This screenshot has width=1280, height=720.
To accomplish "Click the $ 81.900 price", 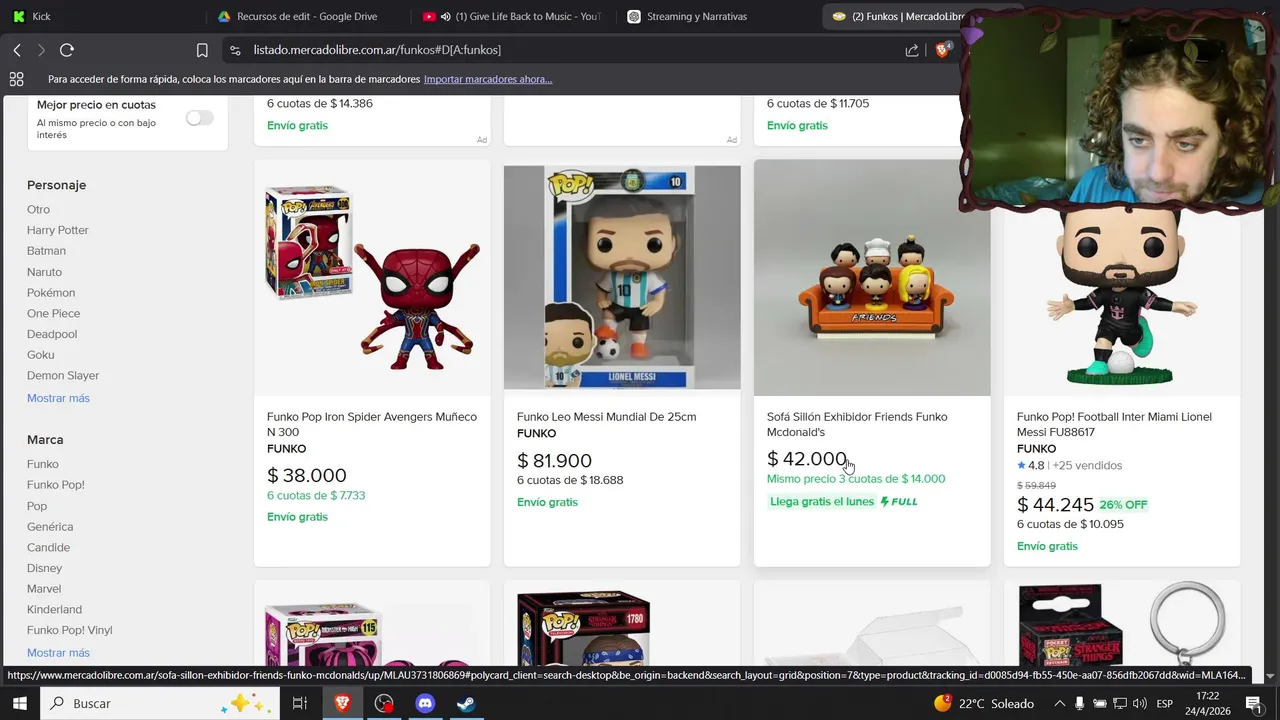I will [554, 461].
